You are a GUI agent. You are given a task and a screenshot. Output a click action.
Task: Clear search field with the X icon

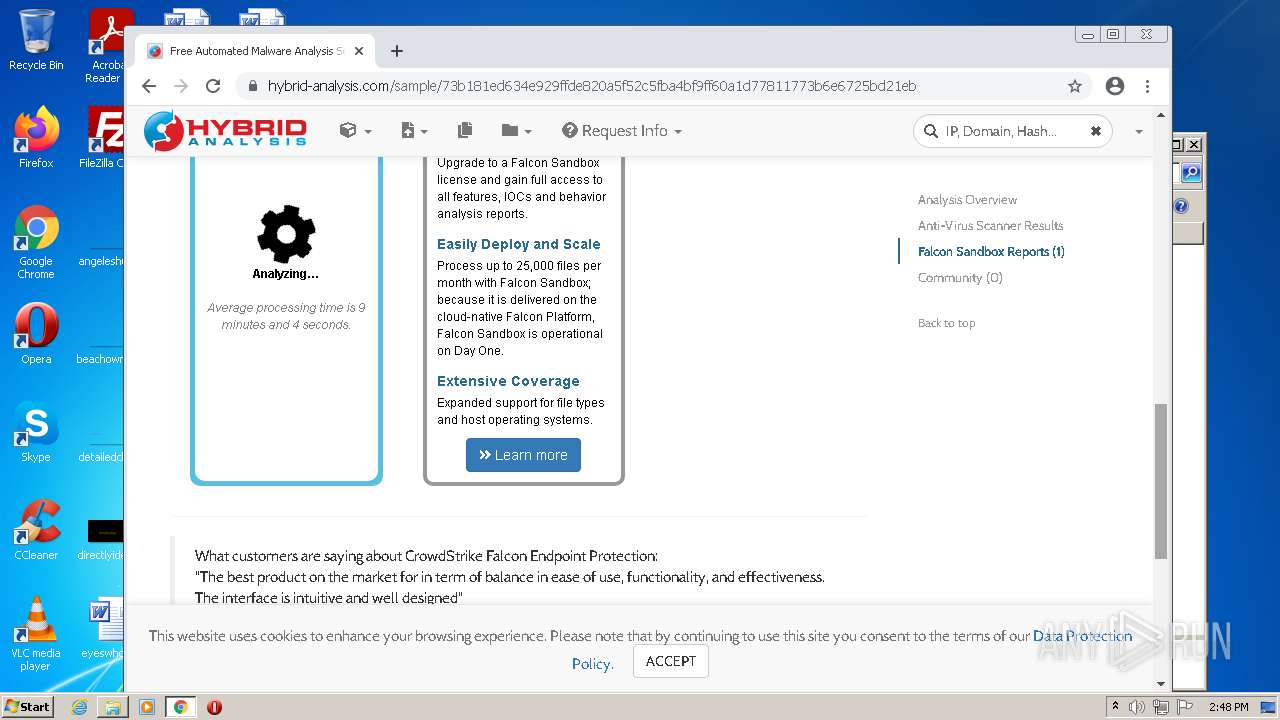tap(1095, 131)
